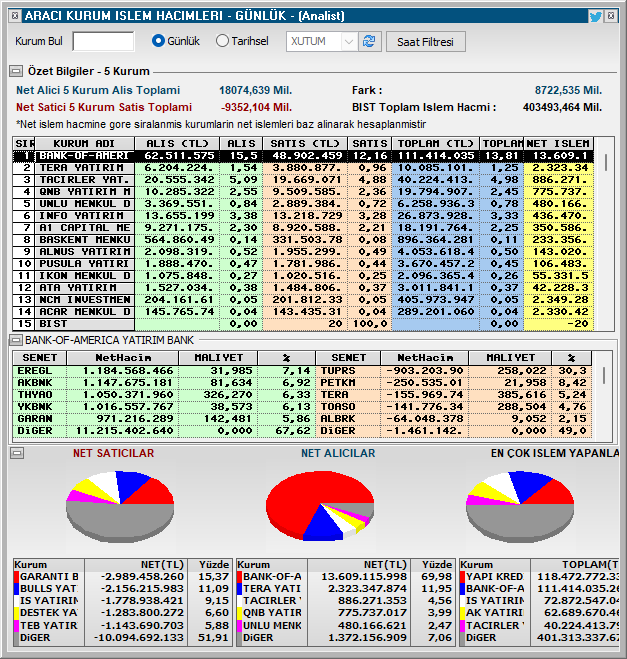Collapse the Özet Bilgiler section

[x=16, y=71]
